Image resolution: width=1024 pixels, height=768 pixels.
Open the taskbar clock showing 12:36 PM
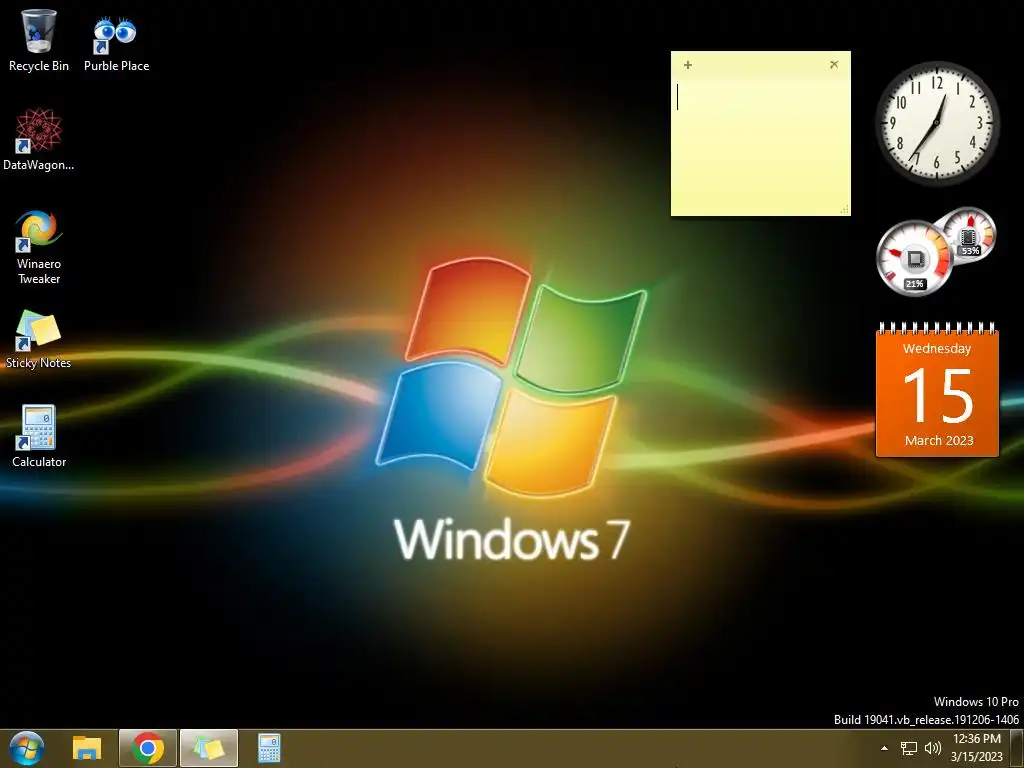coord(976,748)
